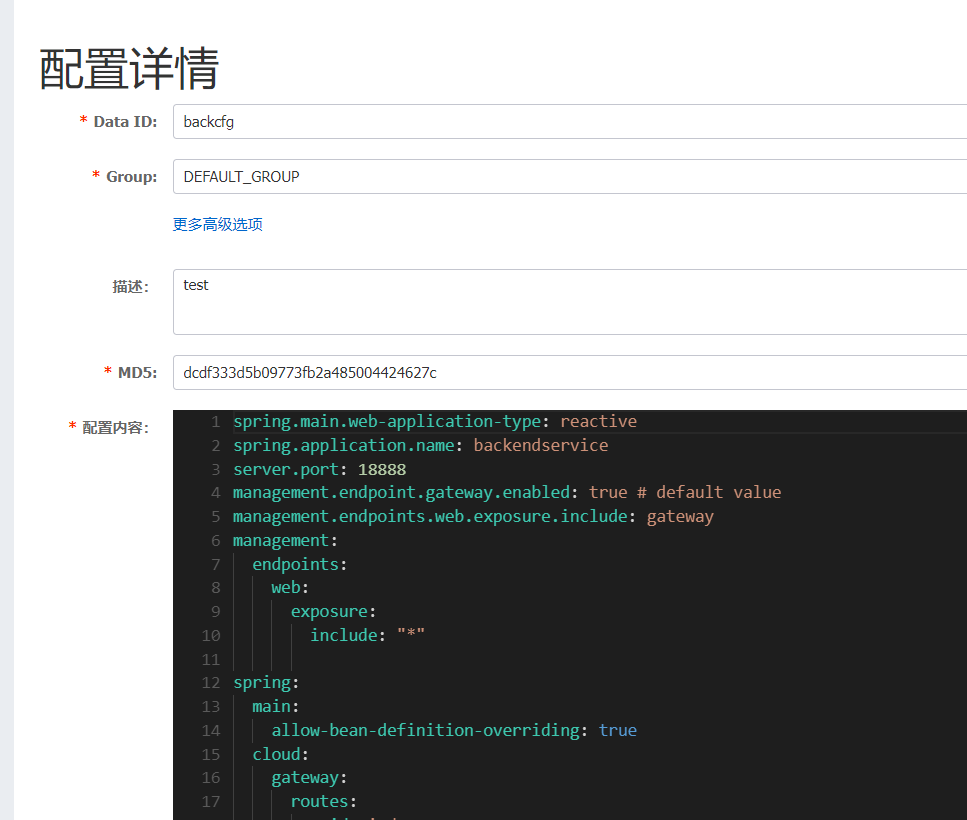This screenshot has width=967, height=820.
Task: Click the Data ID input field
Action: 570,122
